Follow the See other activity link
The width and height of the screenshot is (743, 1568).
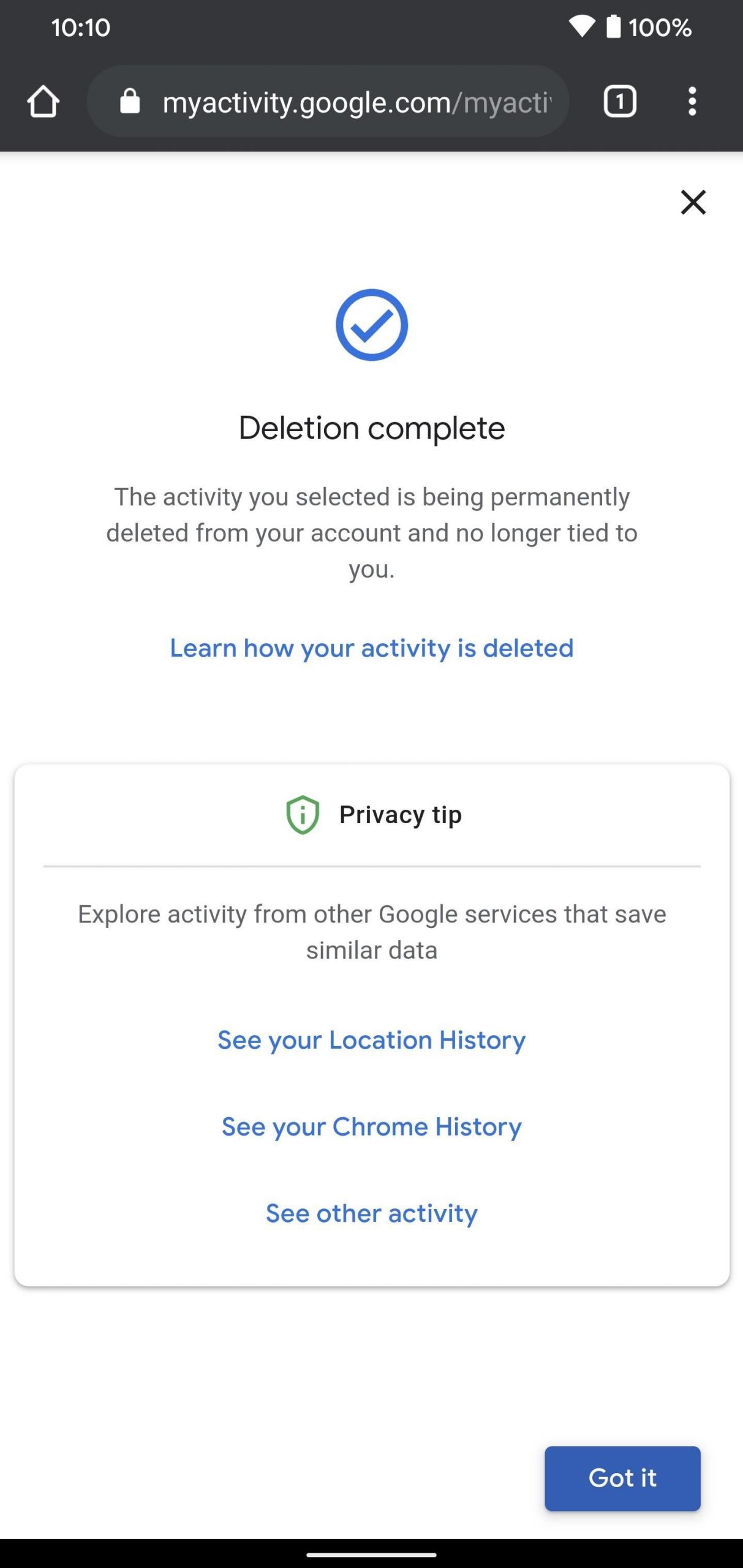point(371,1213)
